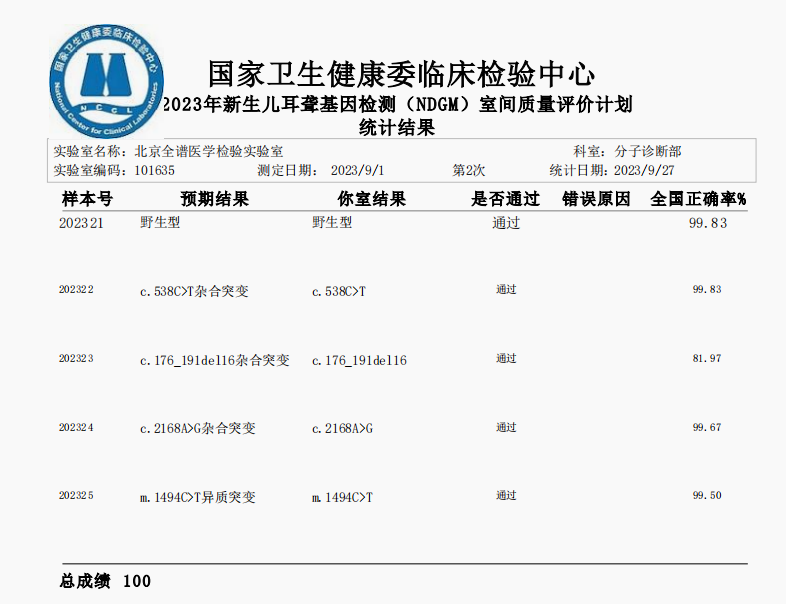The width and height of the screenshot is (786, 604).
Task: Click the NCCL circular logo
Action: (x=107, y=82)
